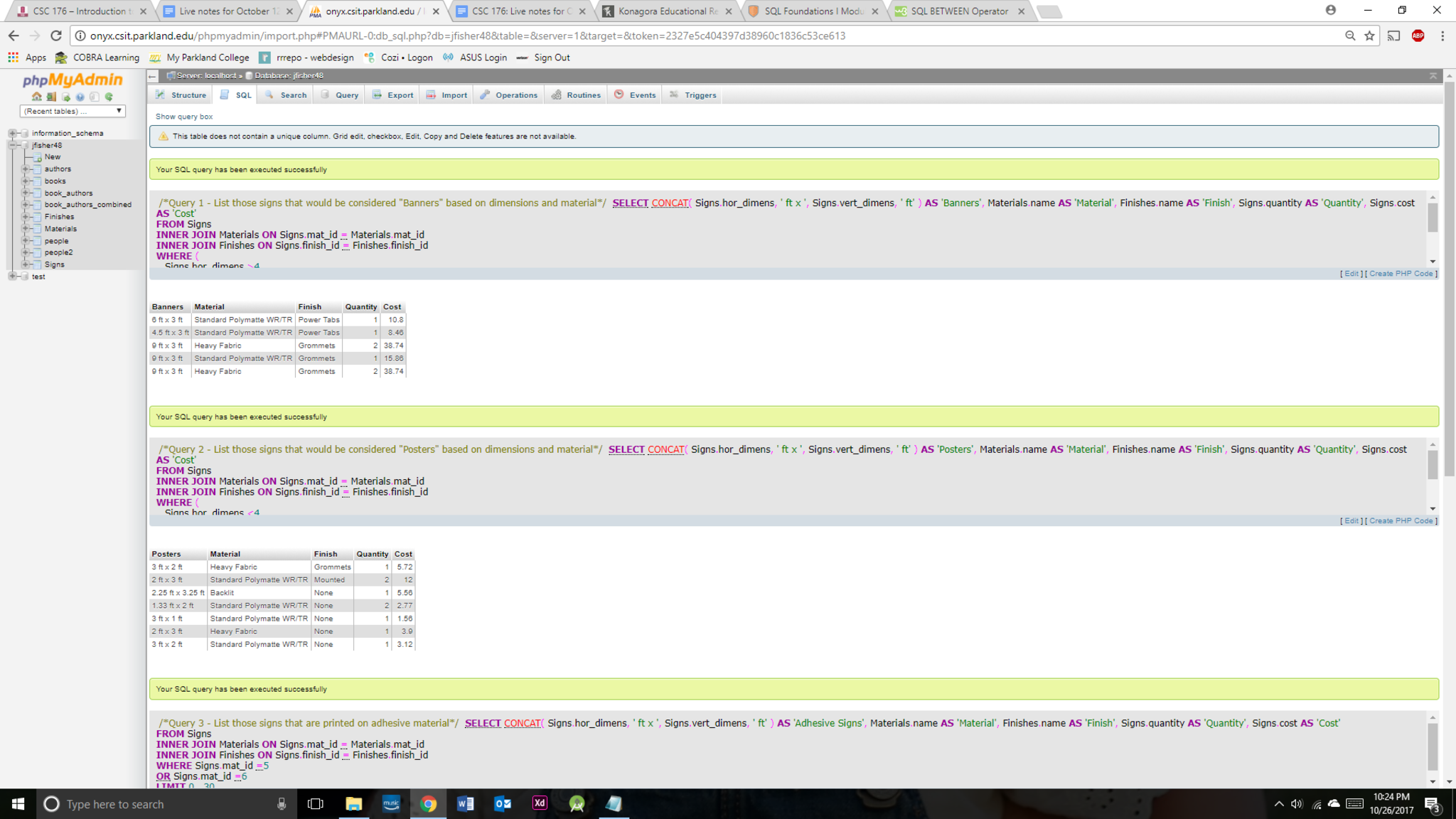The width and height of the screenshot is (1456, 819).
Task: Click the Signs table icon in tree
Action: coord(38,264)
